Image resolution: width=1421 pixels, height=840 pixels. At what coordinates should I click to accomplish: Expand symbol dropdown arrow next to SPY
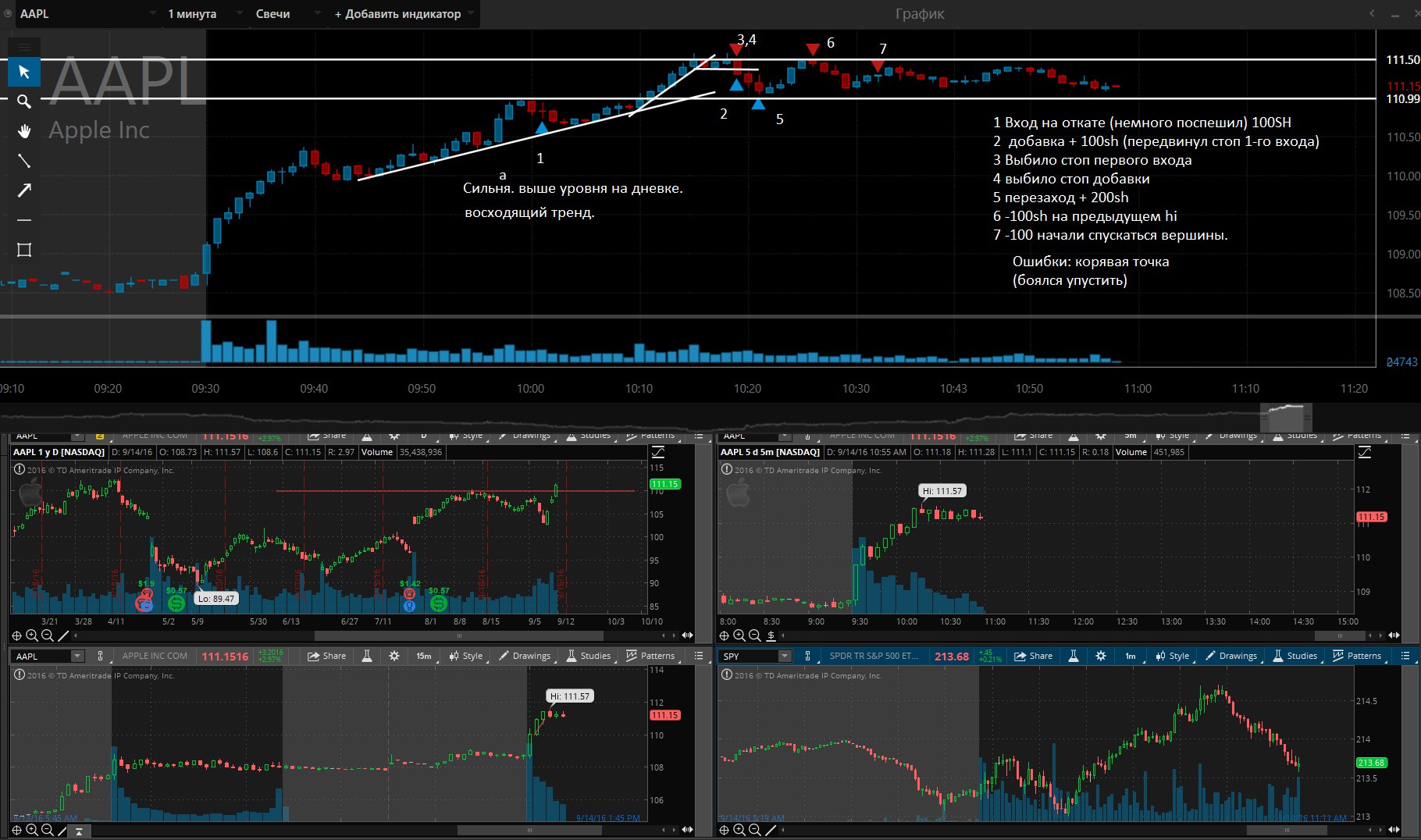tap(785, 656)
